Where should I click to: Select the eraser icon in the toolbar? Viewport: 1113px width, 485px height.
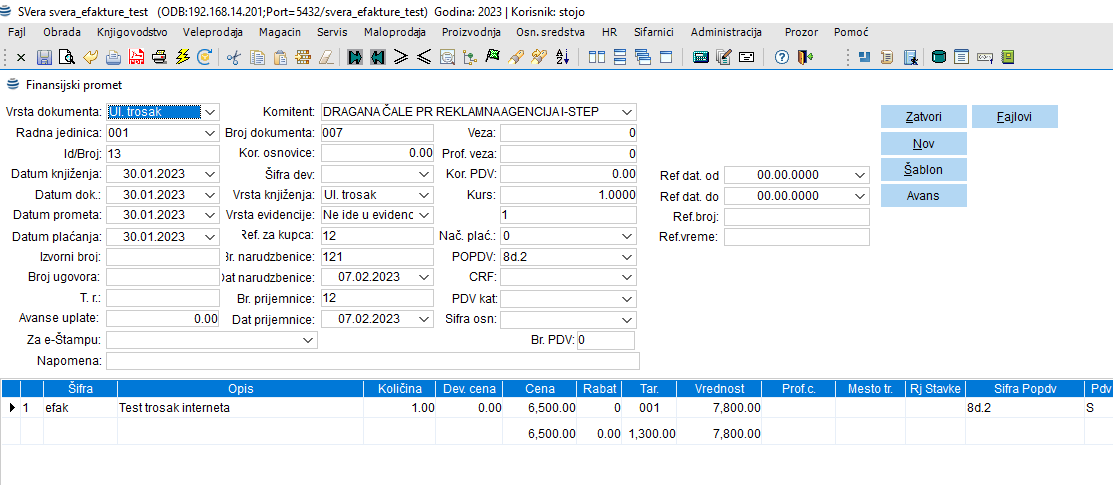[x=325, y=57]
